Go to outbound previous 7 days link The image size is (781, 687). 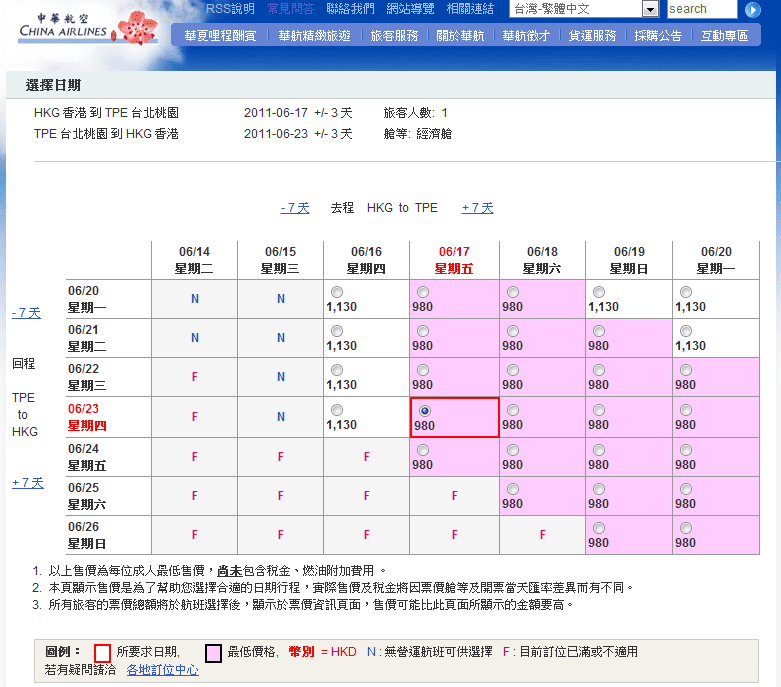point(295,208)
